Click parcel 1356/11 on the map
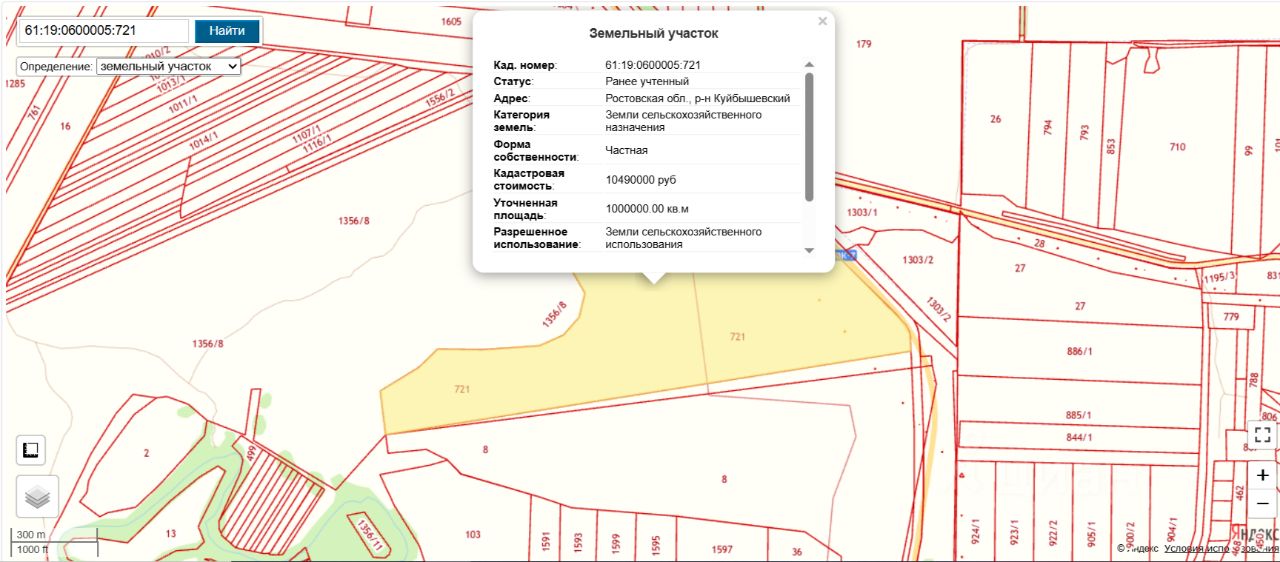 (x=368, y=535)
